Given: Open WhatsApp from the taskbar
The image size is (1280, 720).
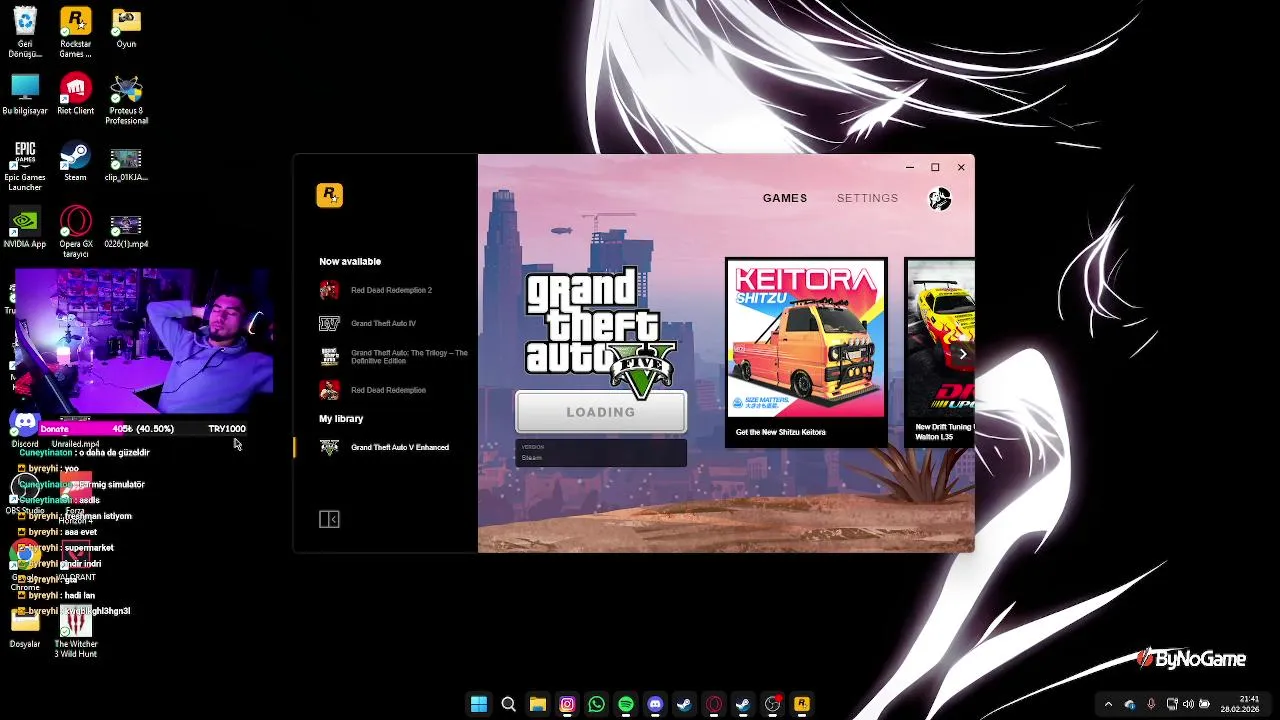Looking at the screenshot, I should point(596,705).
